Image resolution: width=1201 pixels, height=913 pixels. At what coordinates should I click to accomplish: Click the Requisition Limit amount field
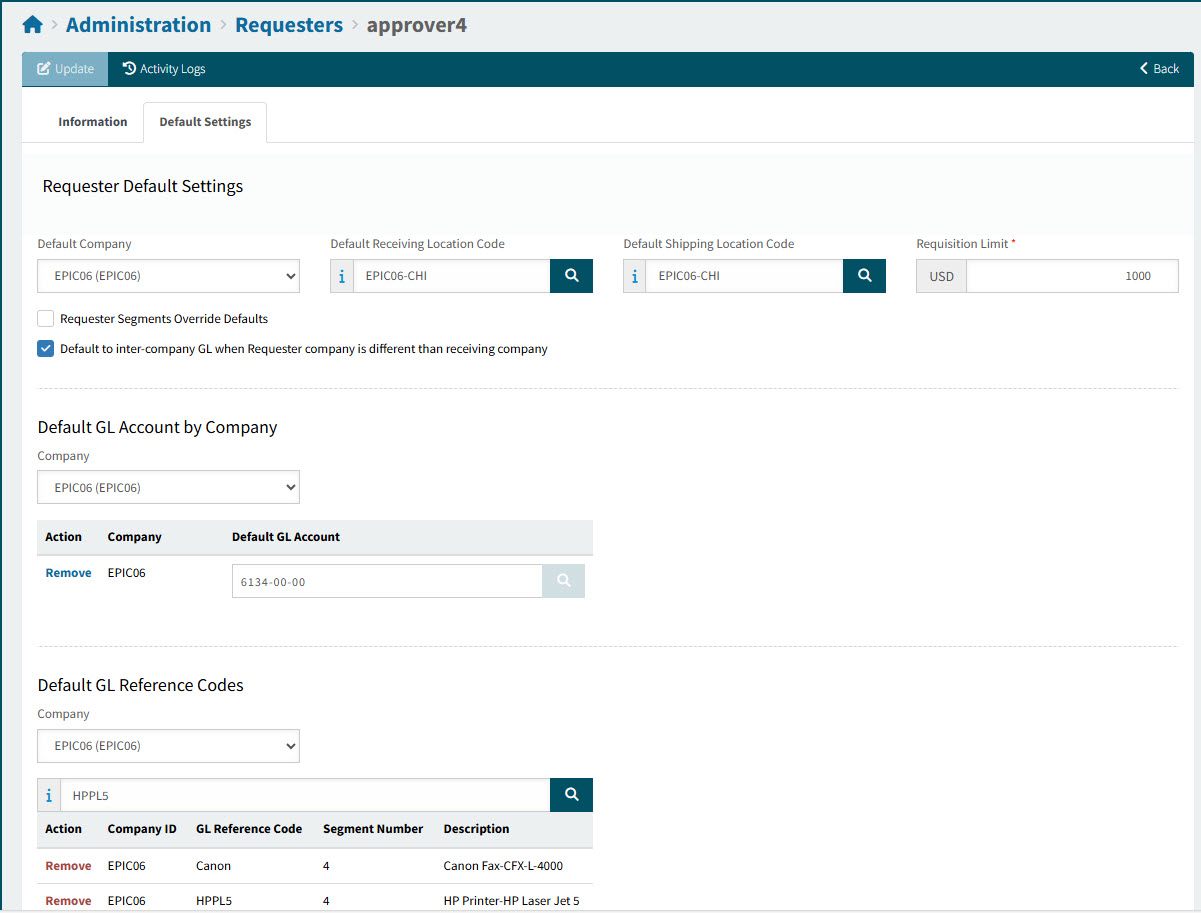[x=1071, y=276]
